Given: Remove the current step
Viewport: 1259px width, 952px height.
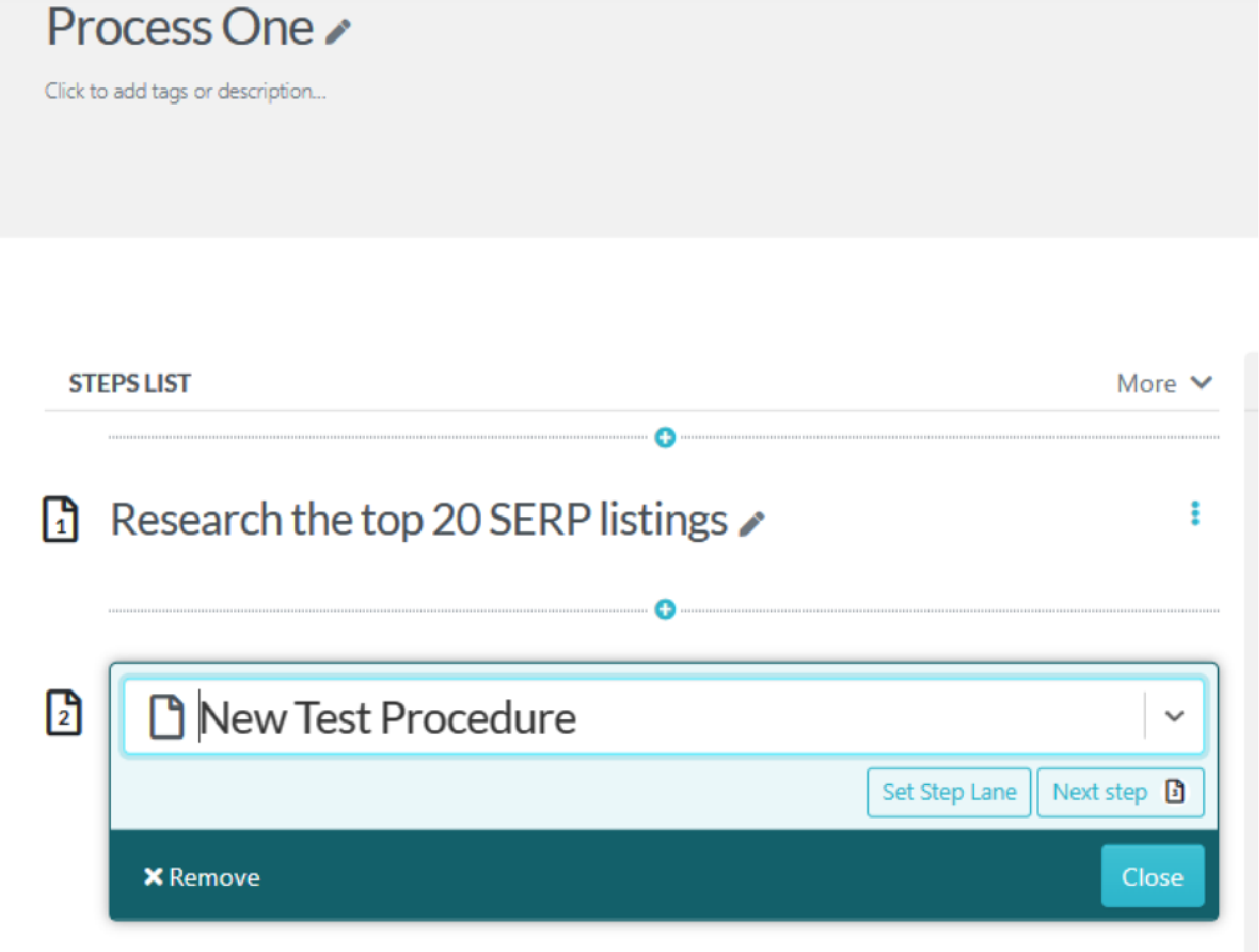Looking at the screenshot, I should click(202, 877).
